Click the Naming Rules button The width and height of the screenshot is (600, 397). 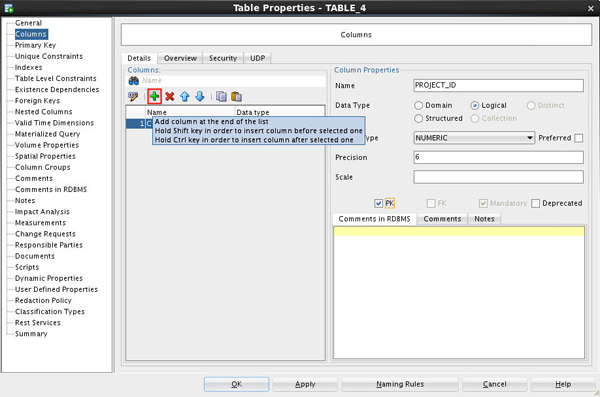tap(400, 384)
